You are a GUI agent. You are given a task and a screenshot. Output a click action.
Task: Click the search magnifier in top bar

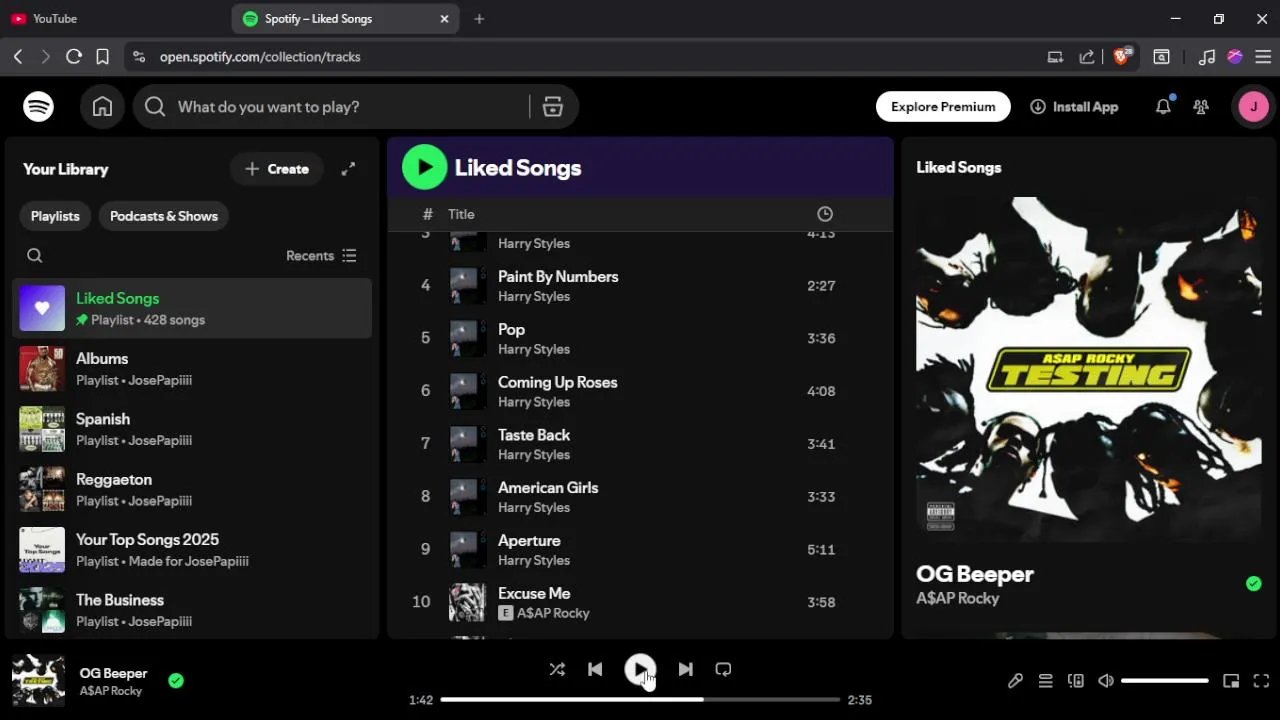point(155,107)
